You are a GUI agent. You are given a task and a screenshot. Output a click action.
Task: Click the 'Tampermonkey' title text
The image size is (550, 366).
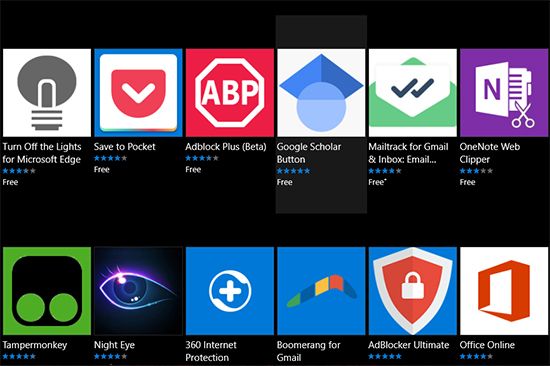pyautogui.click(x=34, y=345)
